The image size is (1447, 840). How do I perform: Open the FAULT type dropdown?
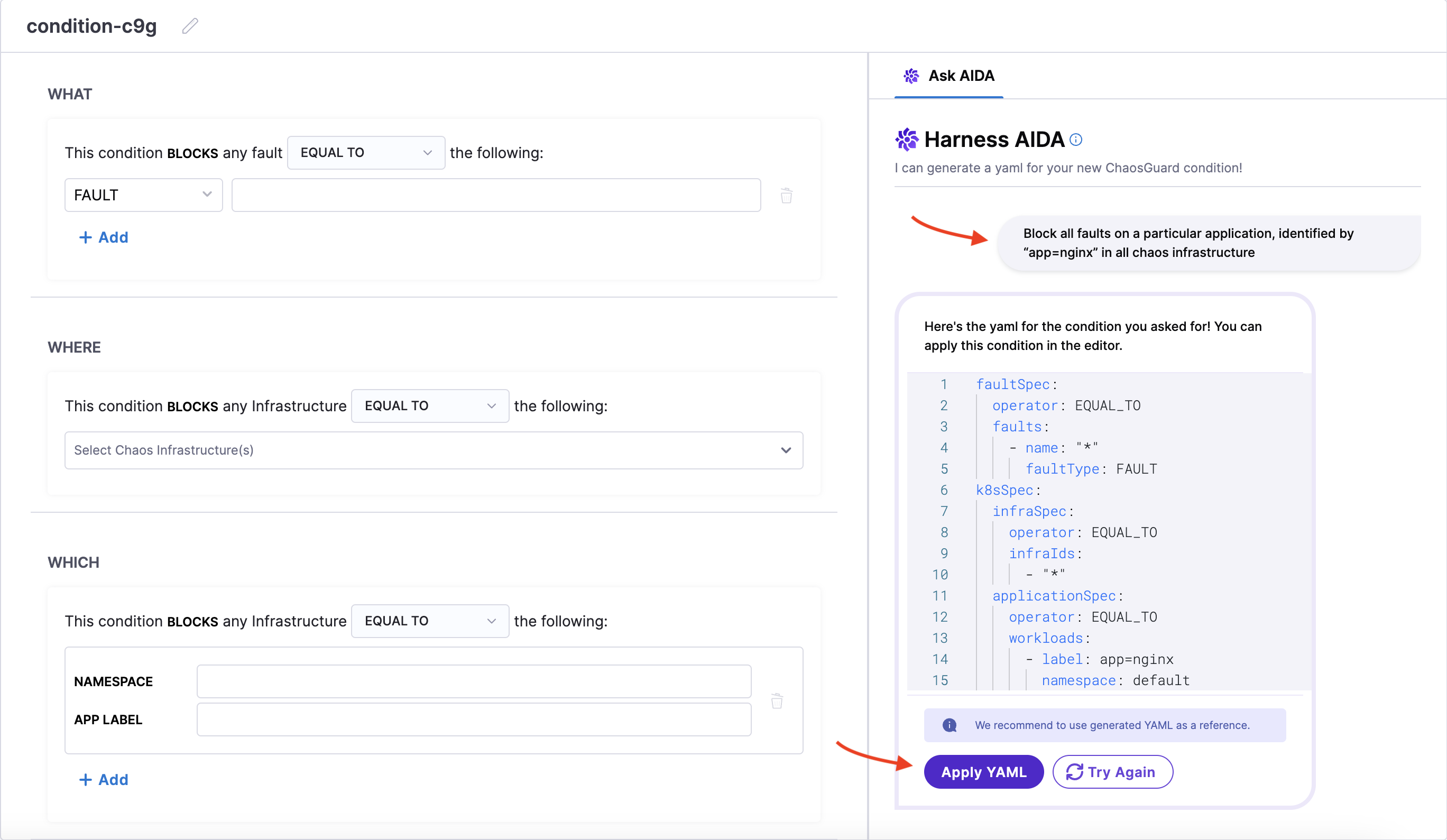pyautogui.click(x=143, y=195)
